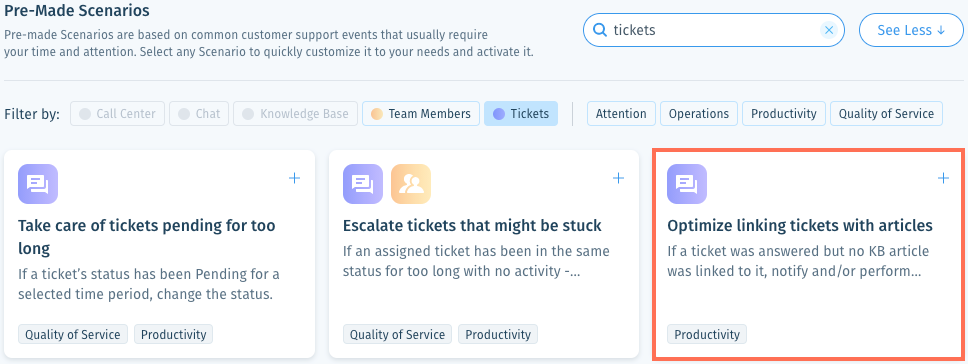Image resolution: width=968 pixels, height=364 pixels.
Task: Clear the search field with the X icon
Action: tap(829, 30)
